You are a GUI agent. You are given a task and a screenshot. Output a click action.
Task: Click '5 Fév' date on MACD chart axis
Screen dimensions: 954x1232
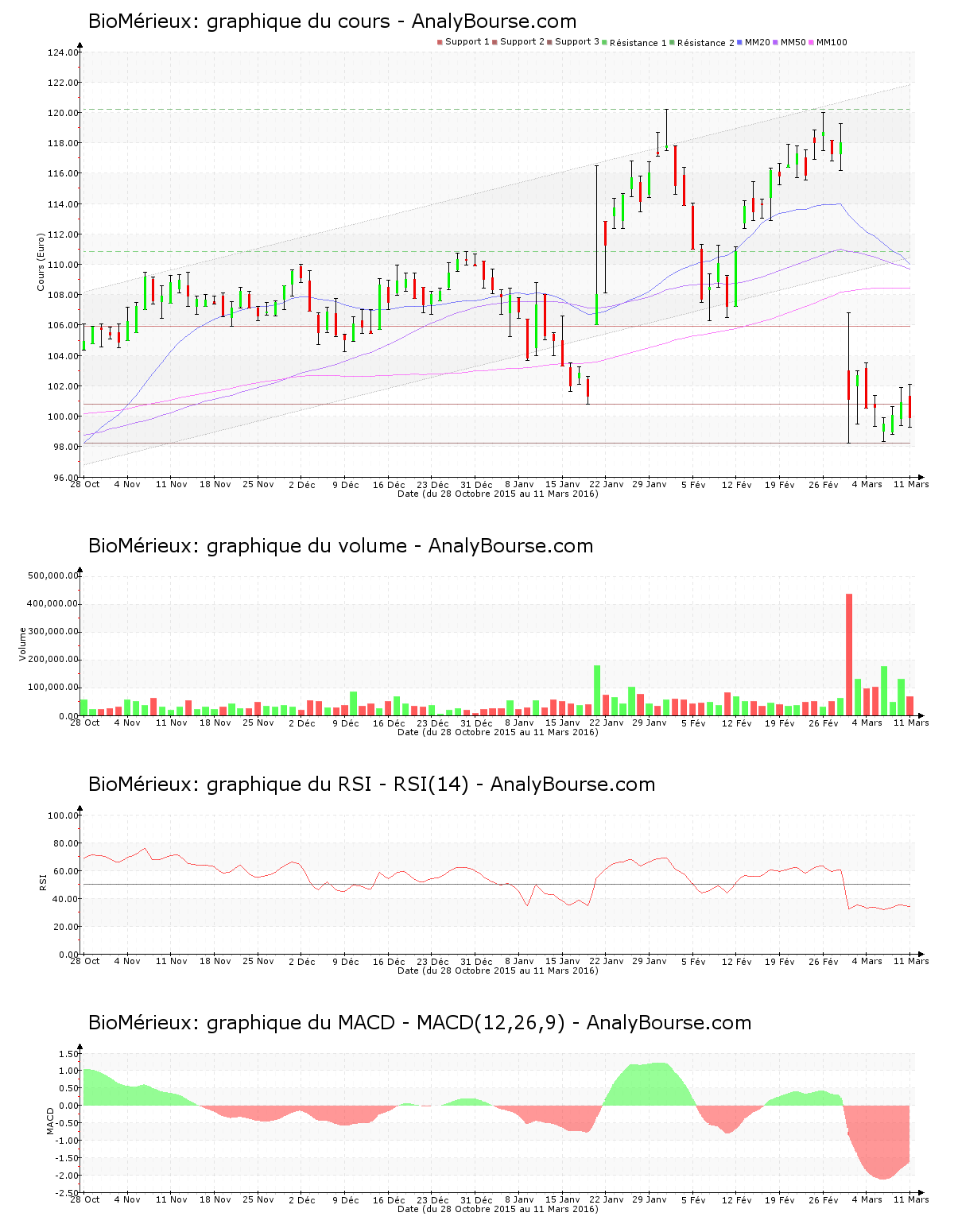[693, 1200]
